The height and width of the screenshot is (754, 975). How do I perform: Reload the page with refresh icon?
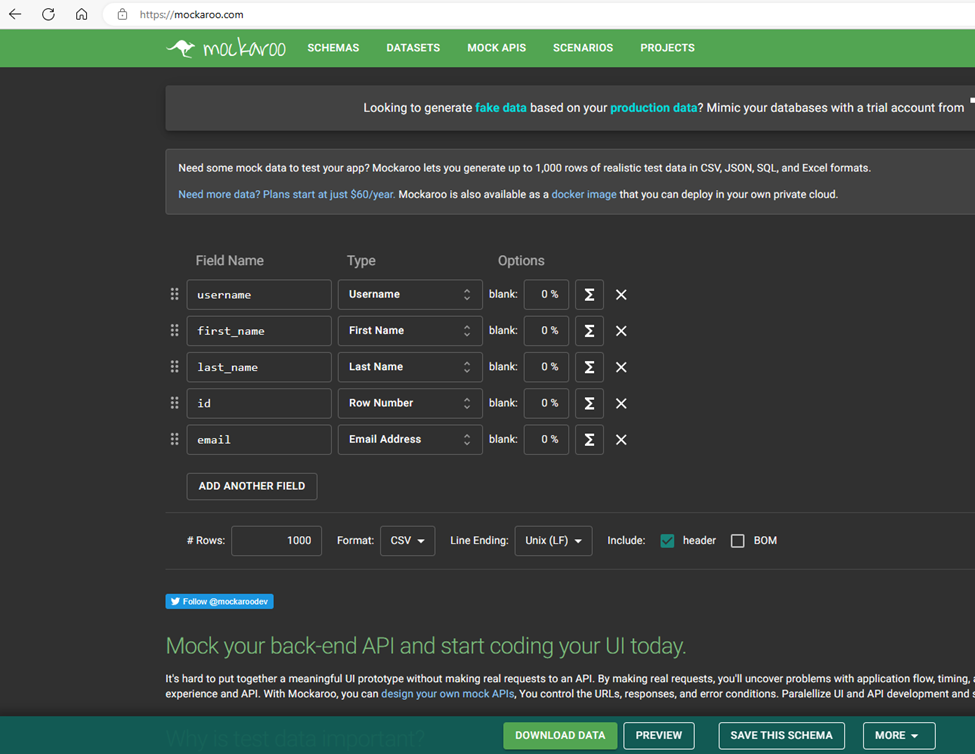coord(49,14)
